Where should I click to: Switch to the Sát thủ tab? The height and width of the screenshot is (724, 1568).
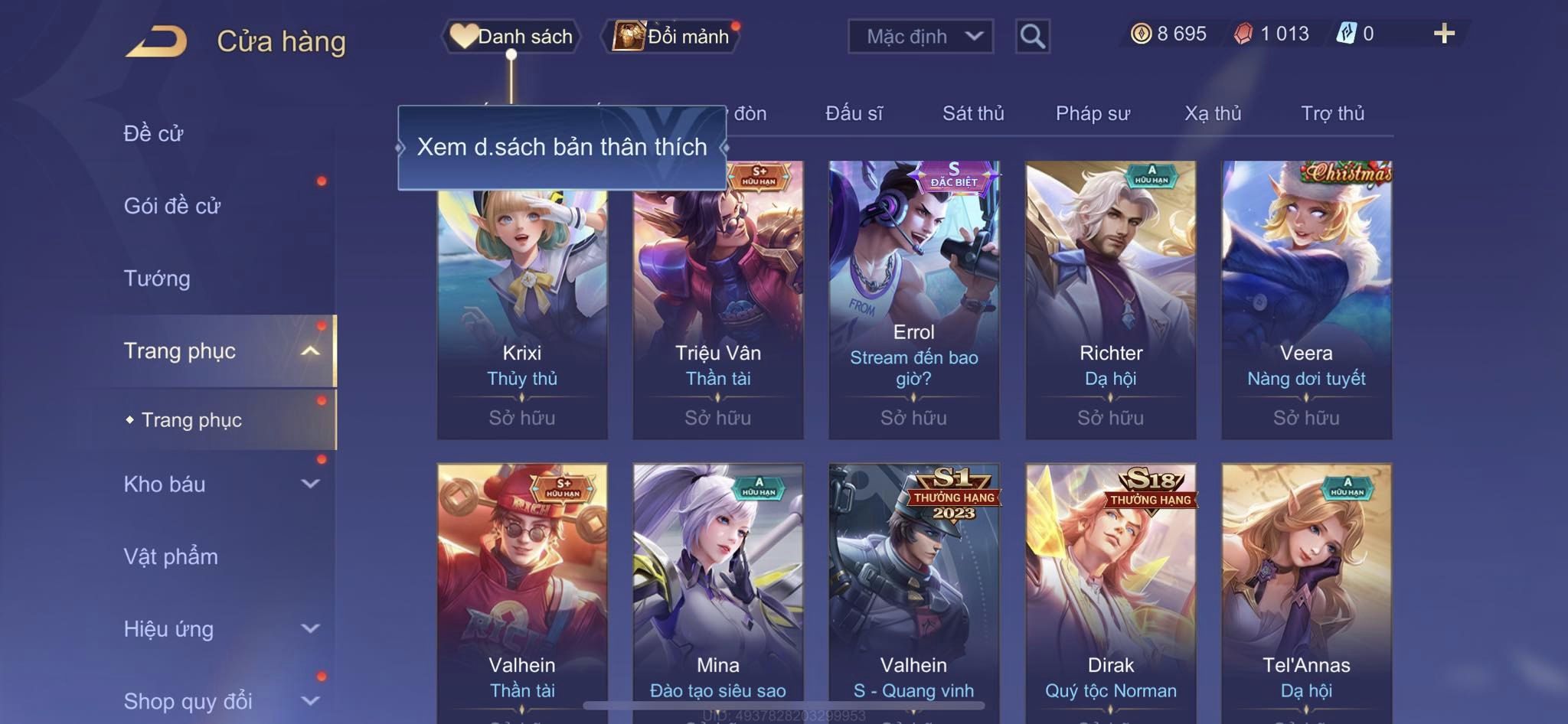click(973, 113)
